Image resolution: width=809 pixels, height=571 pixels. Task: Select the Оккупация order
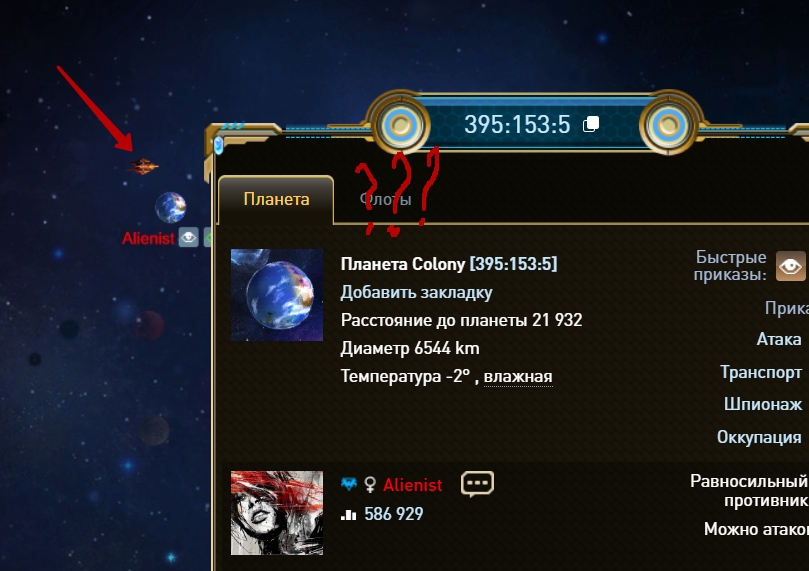point(759,437)
